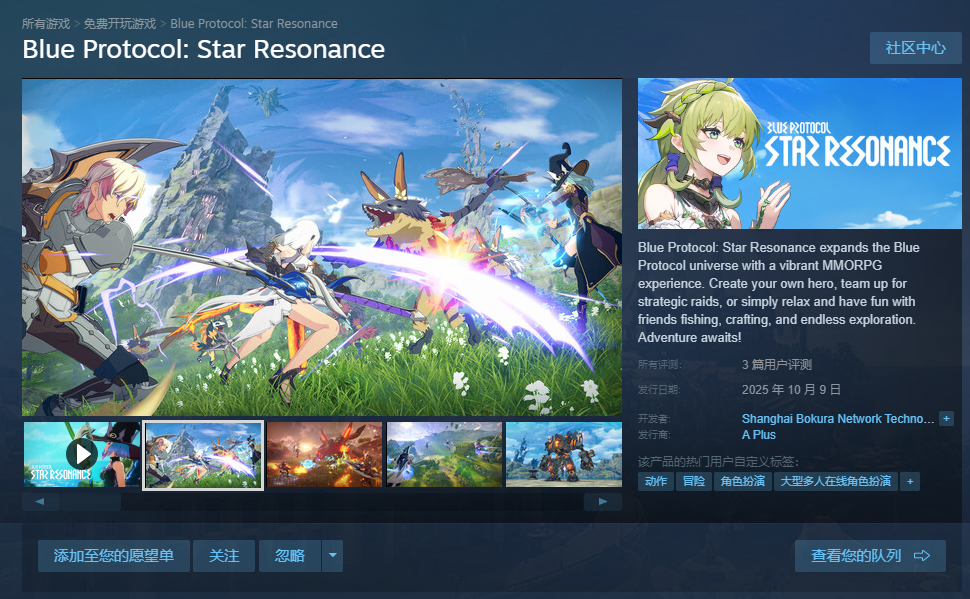Expand more tags with plus button

click(x=909, y=481)
